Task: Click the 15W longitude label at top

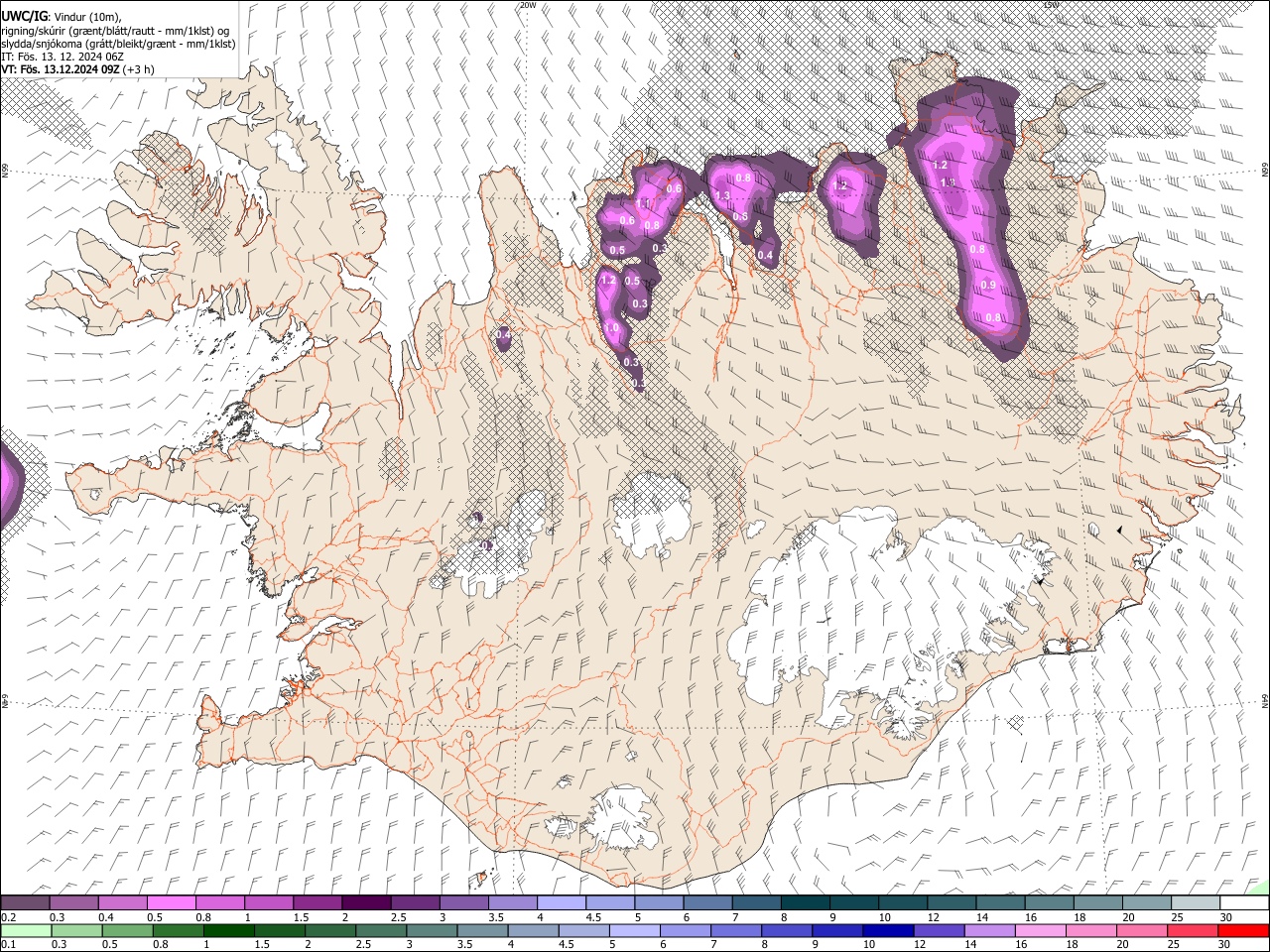Action: pos(1052,5)
